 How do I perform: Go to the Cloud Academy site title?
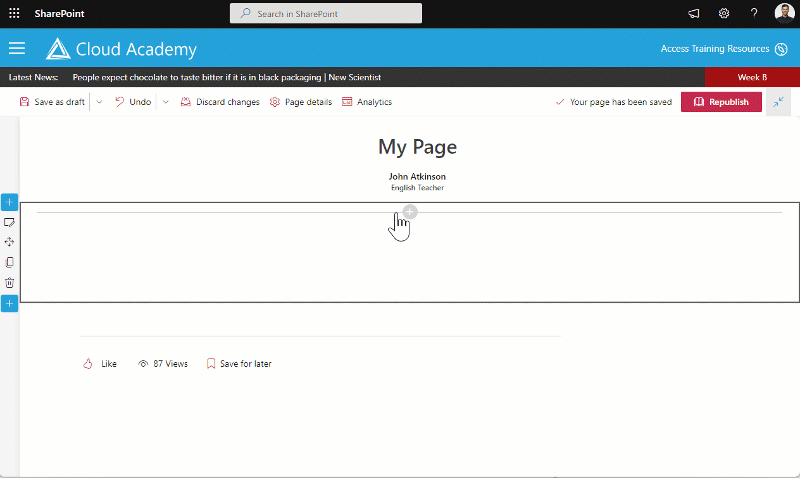point(136,49)
